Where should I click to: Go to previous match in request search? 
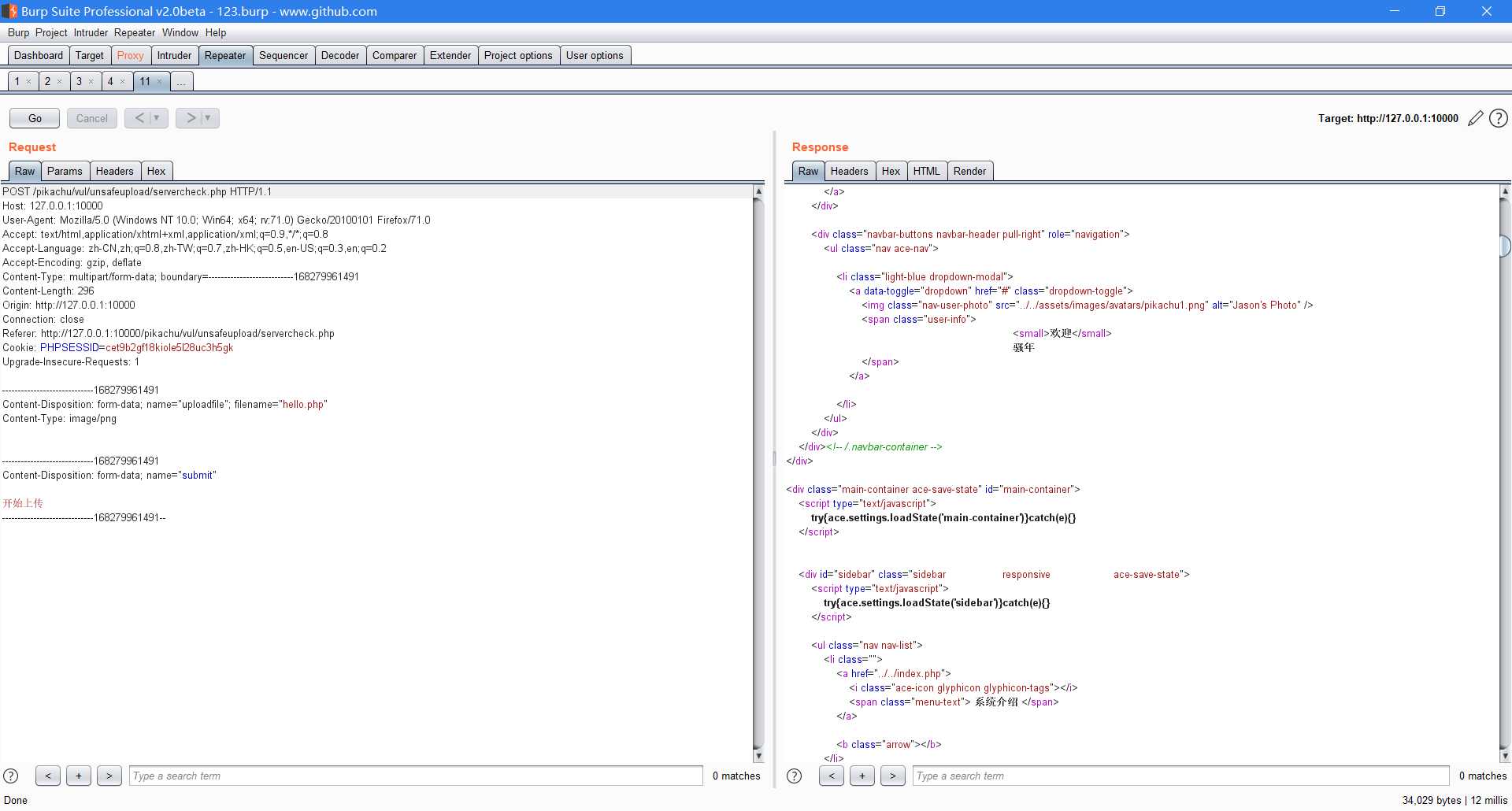(x=48, y=776)
